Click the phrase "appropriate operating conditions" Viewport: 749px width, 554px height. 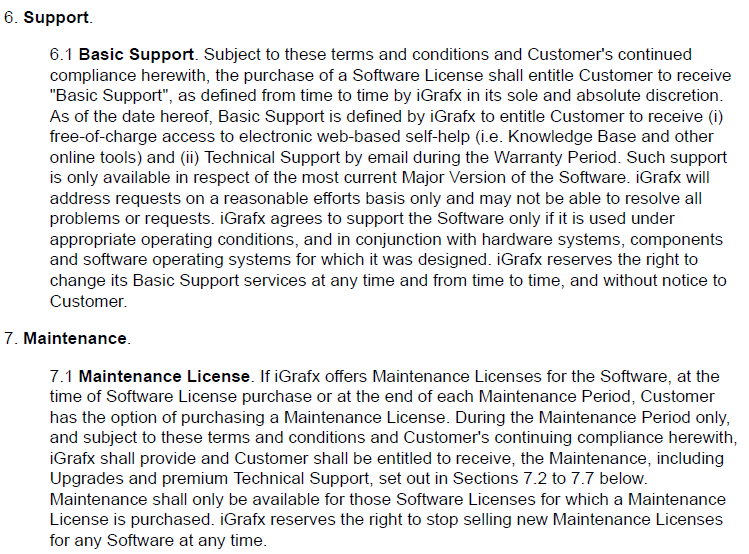click(165, 239)
